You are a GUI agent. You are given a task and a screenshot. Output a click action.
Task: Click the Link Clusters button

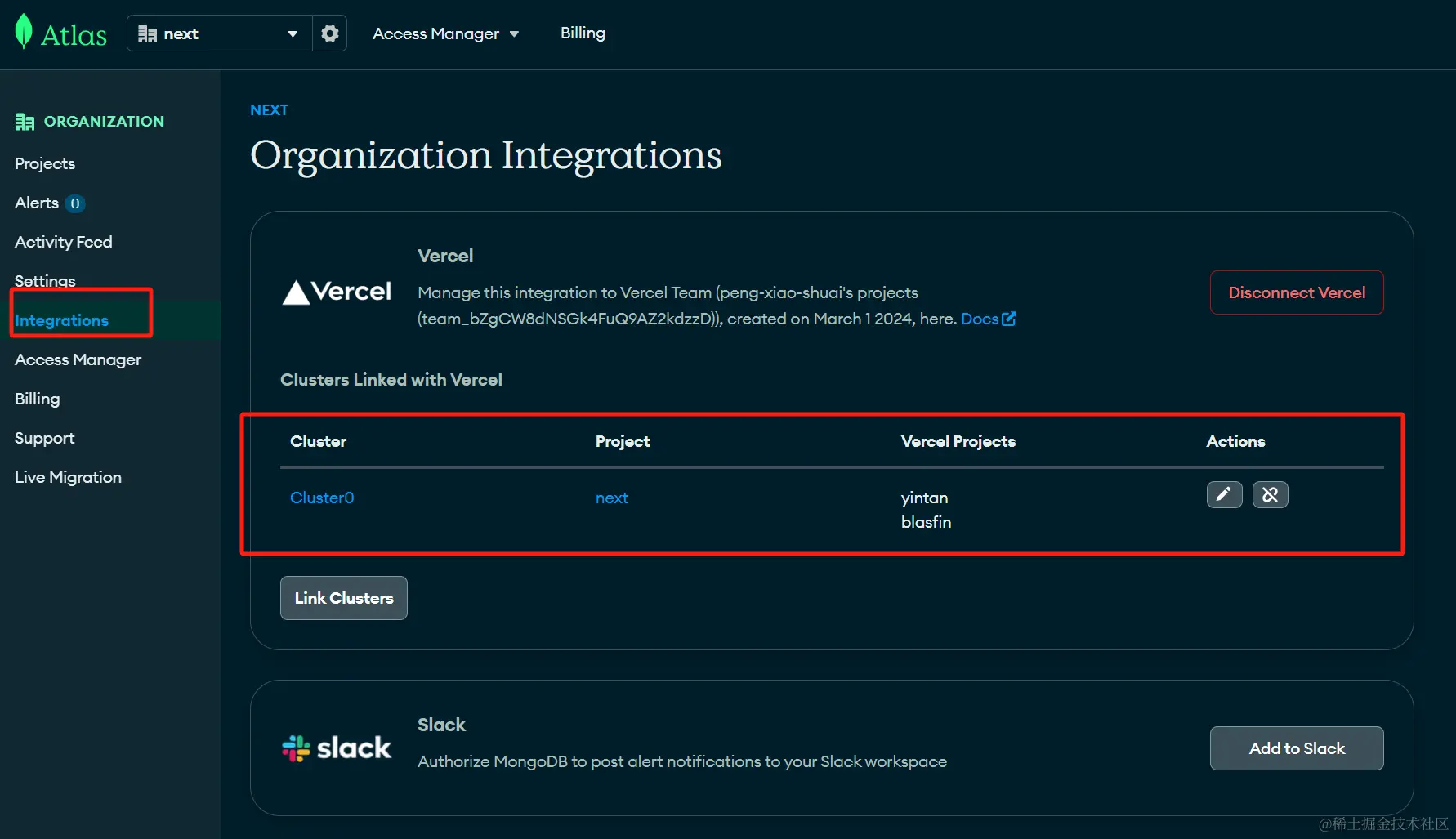[344, 598]
